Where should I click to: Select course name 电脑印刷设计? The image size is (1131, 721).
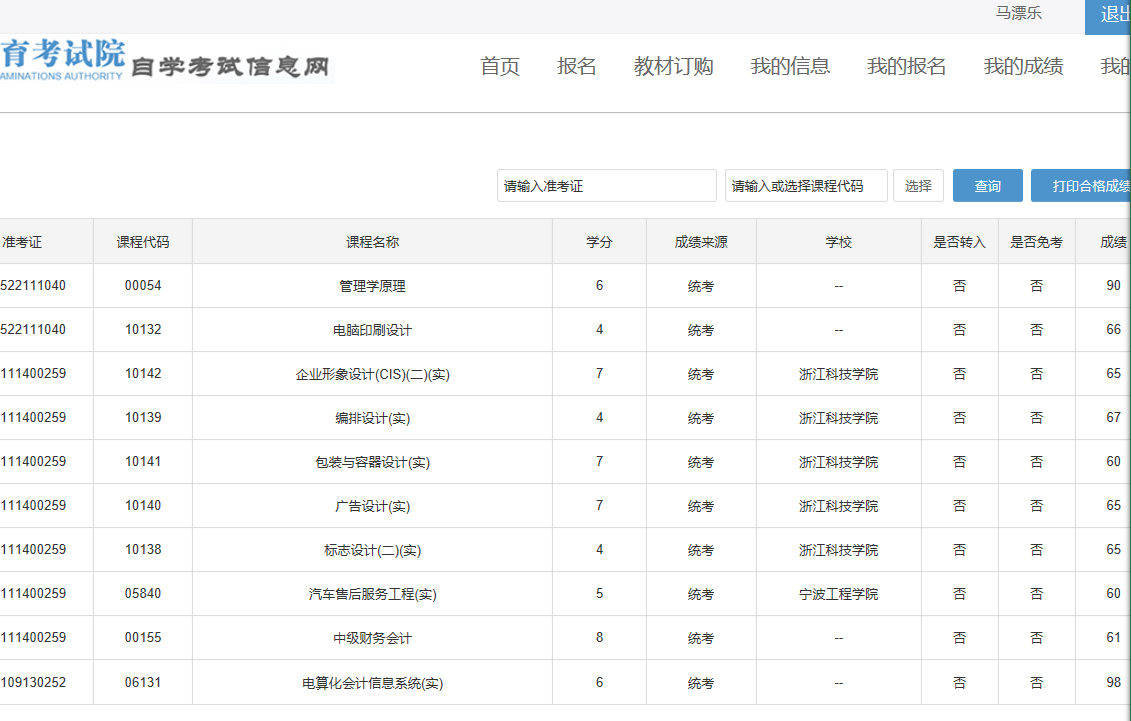372,330
